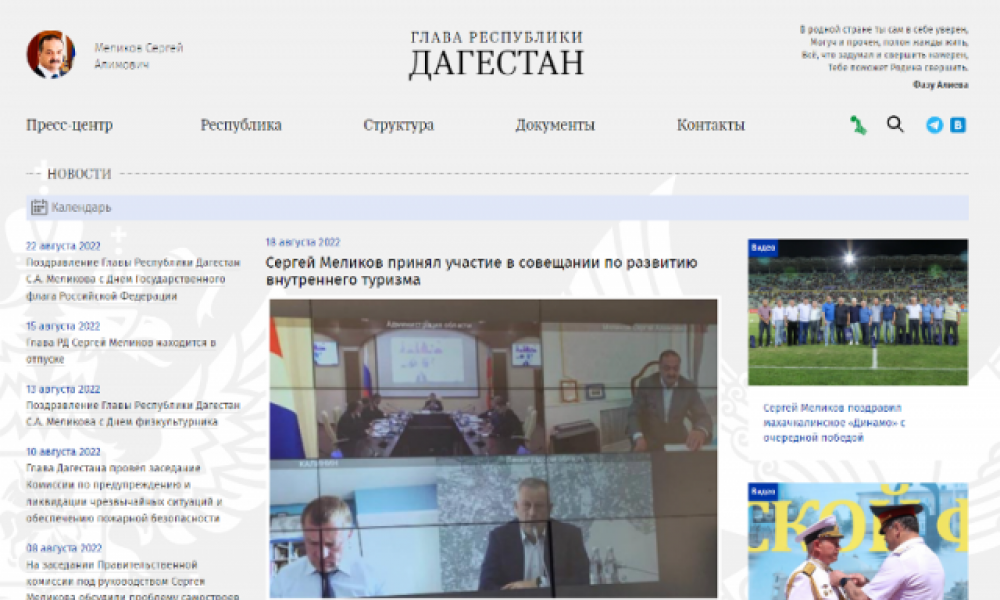Click Sergey Melikov's round portrait avatar
The width and height of the screenshot is (1000, 600).
pyautogui.click(x=50, y=55)
